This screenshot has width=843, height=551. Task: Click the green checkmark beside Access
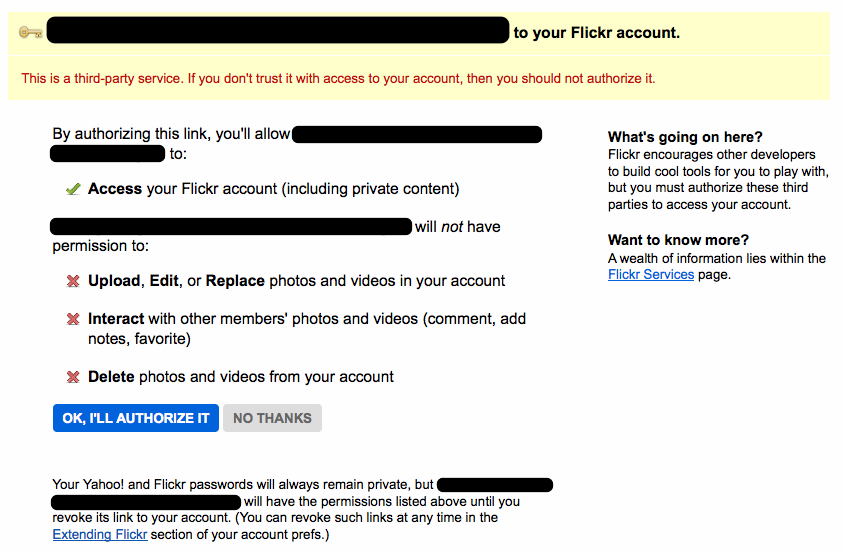[x=73, y=189]
